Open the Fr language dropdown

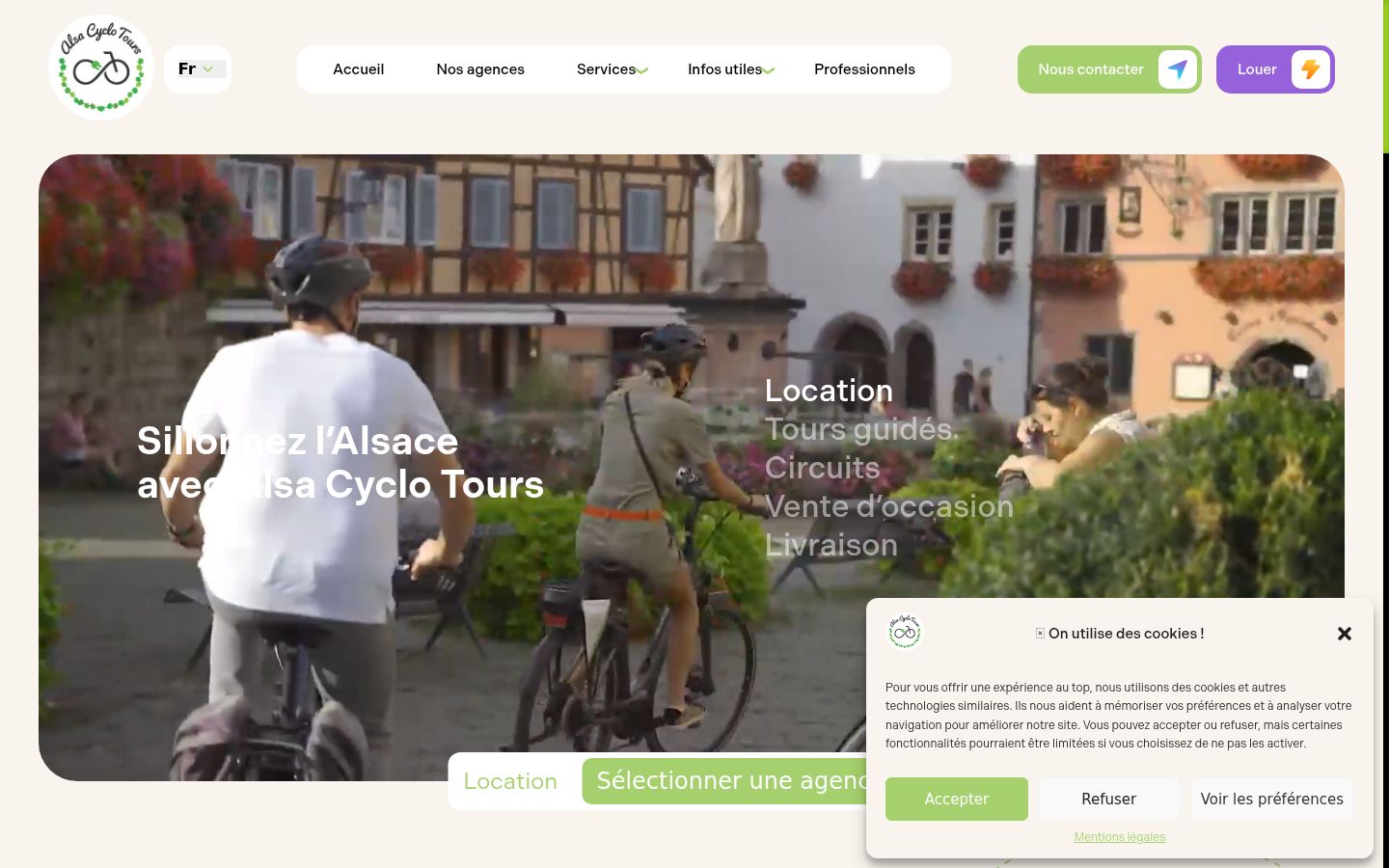pos(198,69)
